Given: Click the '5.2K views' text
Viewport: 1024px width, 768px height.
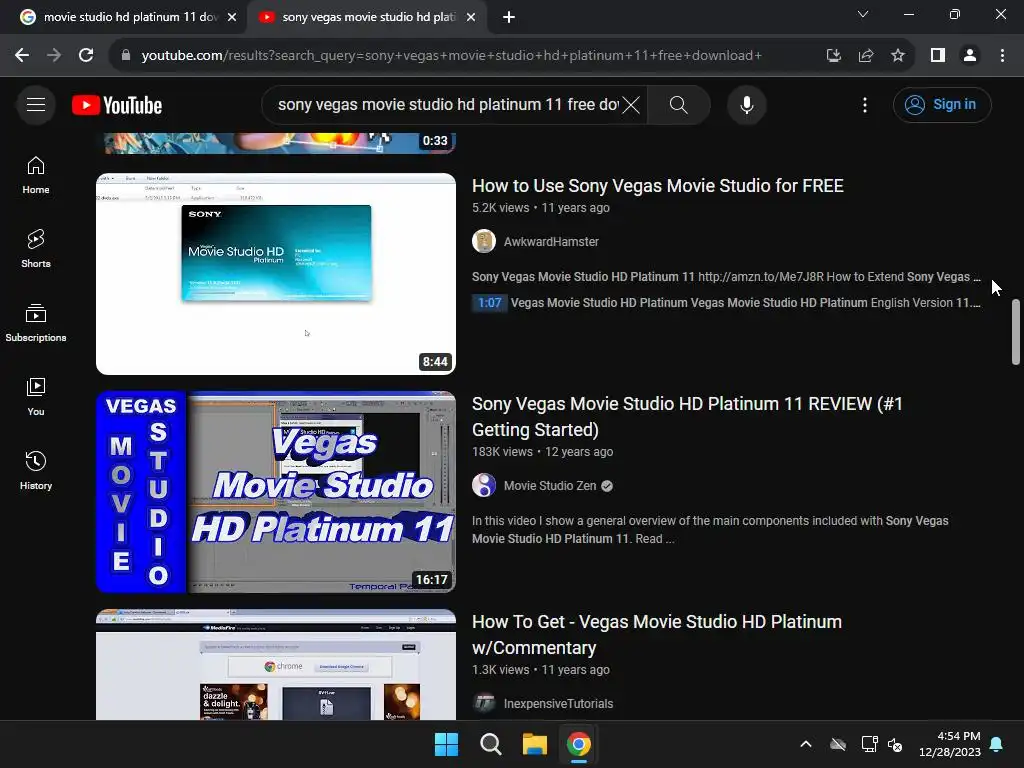Looking at the screenshot, I should coord(500,208).
